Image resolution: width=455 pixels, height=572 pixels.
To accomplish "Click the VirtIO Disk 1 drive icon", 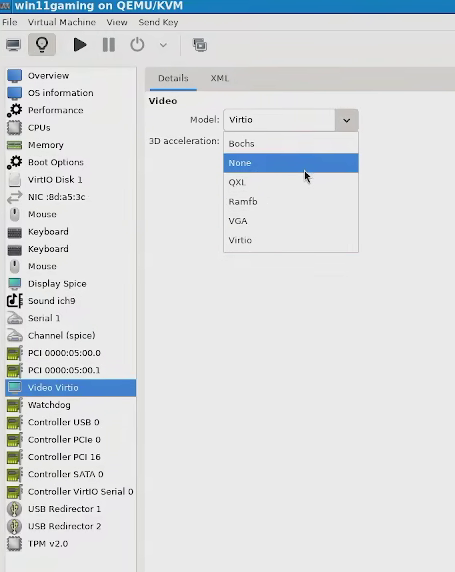I will click(x=15, y=179).
